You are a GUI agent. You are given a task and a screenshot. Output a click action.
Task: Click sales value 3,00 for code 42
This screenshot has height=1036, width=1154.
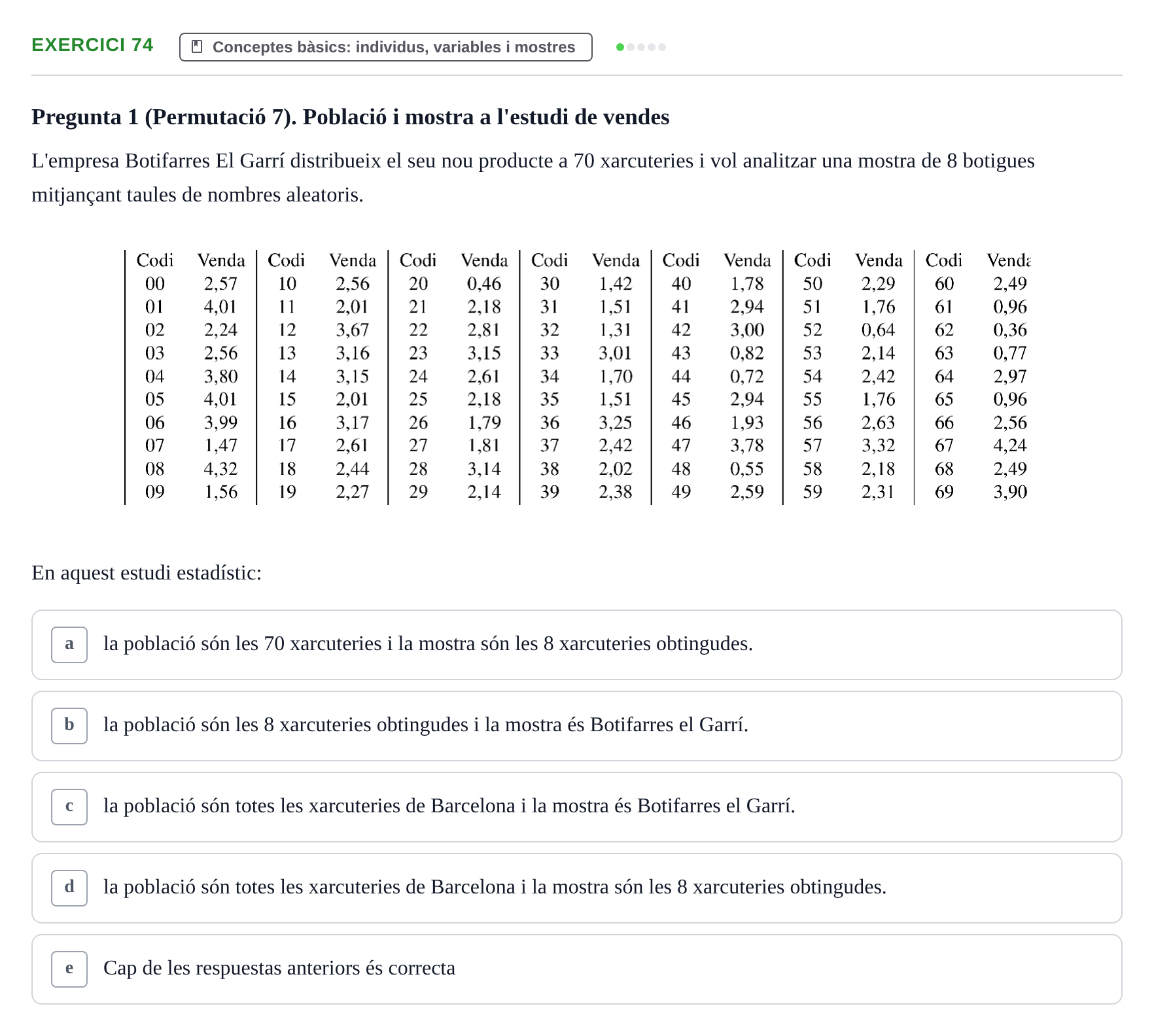(747, 330)
